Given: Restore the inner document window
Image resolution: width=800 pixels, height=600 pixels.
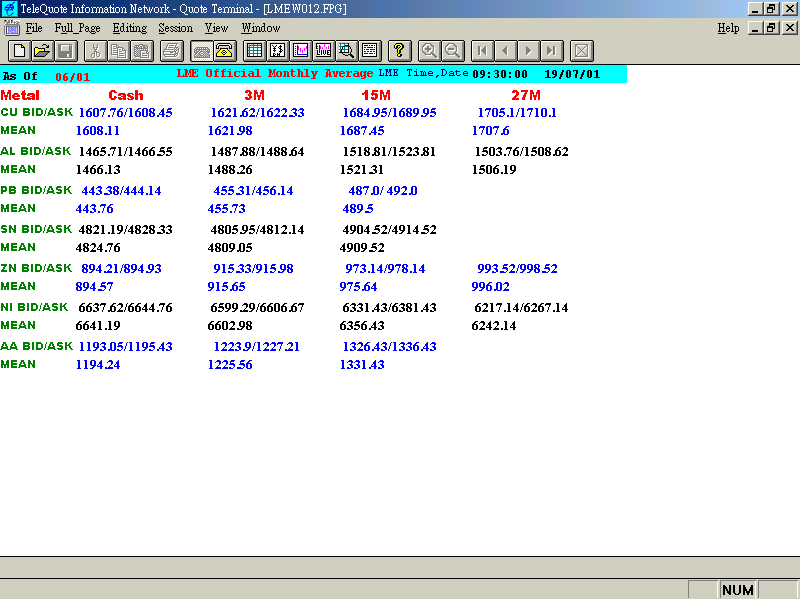Looking at the screenshot, I should (x=771, y=28).
